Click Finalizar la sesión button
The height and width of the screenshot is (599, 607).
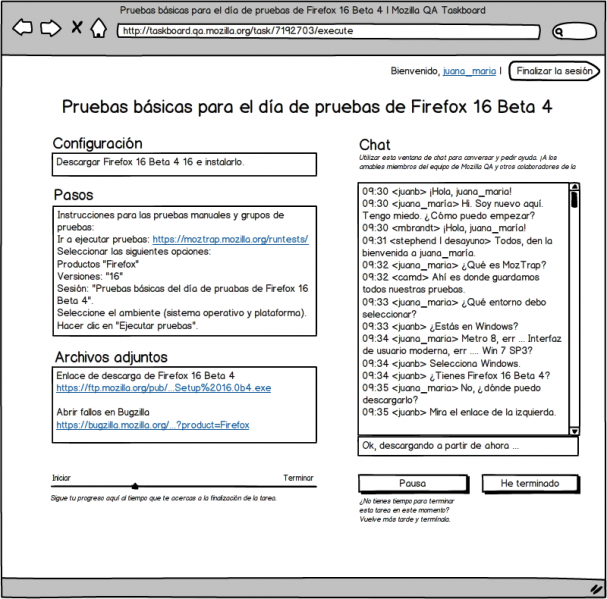click(x=554, y=71)
